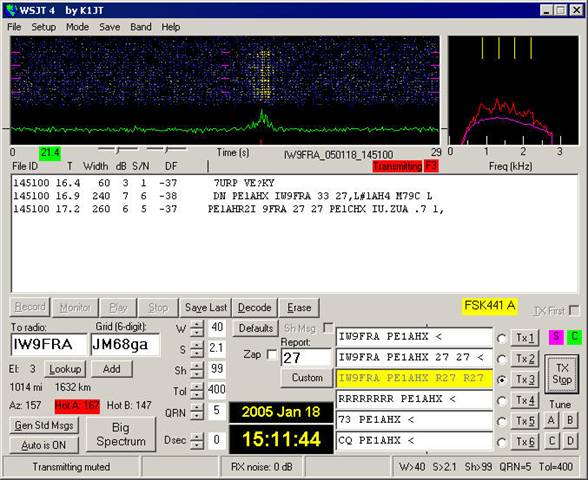The width and height of the screenshot is (588, 480).
Task: Click the FSK441 A mode label
Action: click(x=490, y=306)
